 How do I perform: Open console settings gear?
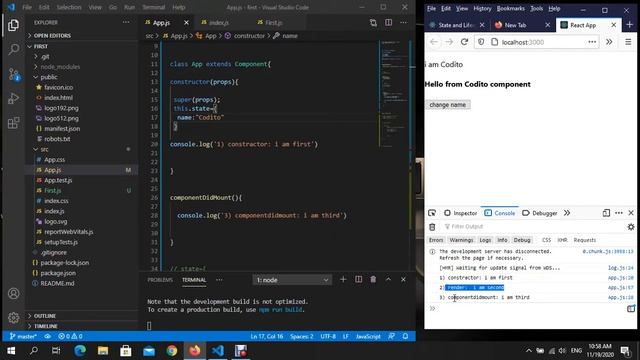pyautogui.click(x=631, y=227)
